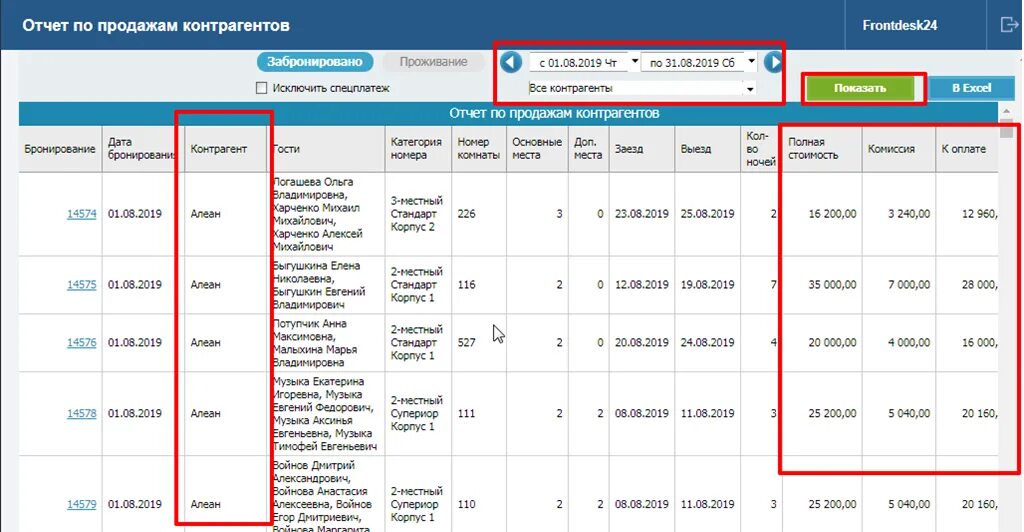Click Frontdesk24 in the header
Screen dimensions: 1024x532
tap(899, 25)
